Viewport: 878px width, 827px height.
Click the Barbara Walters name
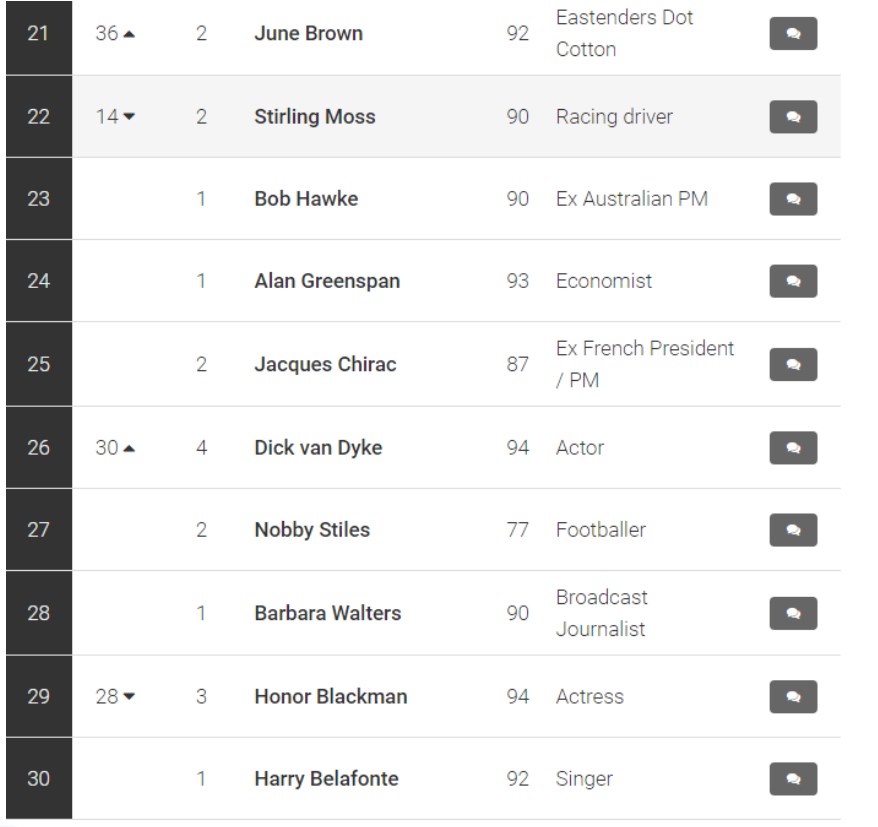click(328, 613)
